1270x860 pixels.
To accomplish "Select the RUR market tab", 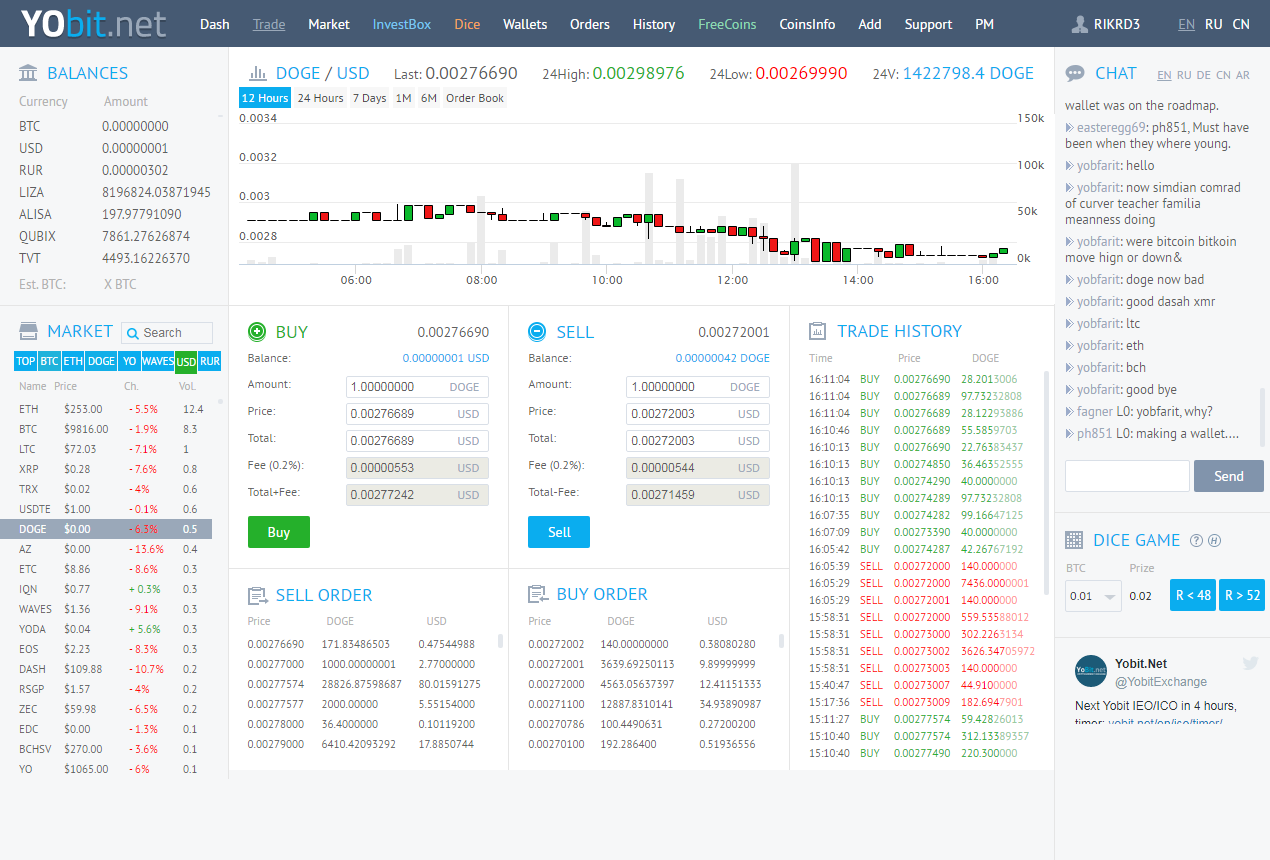I will 210,361.
